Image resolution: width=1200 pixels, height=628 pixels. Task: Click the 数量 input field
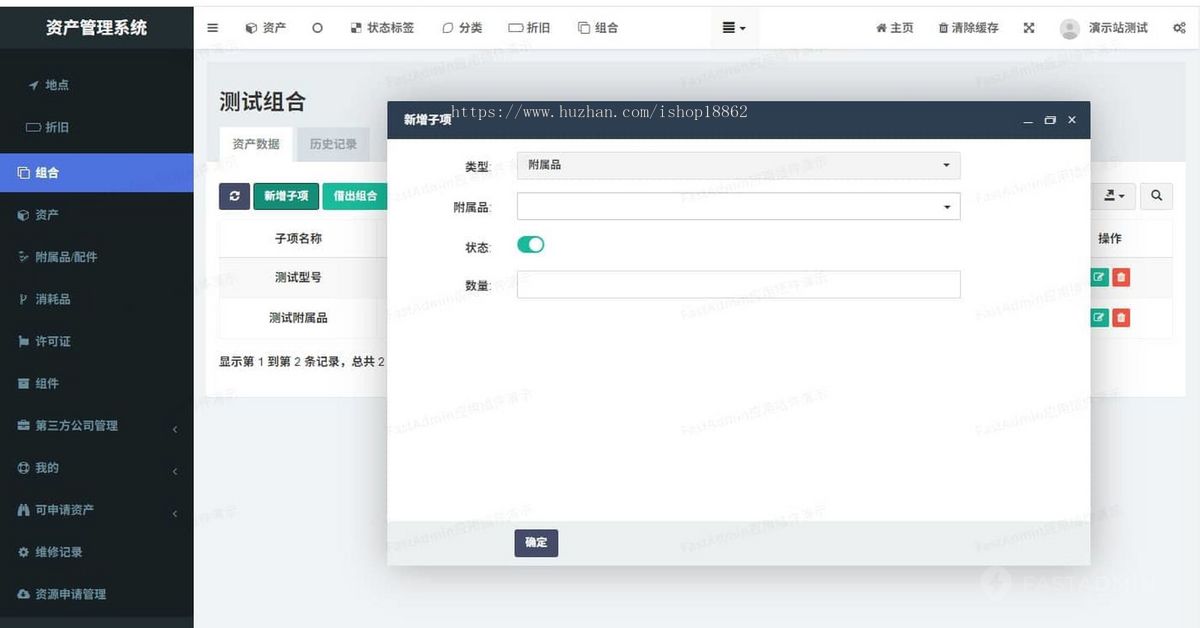click(x=737, y=284)
